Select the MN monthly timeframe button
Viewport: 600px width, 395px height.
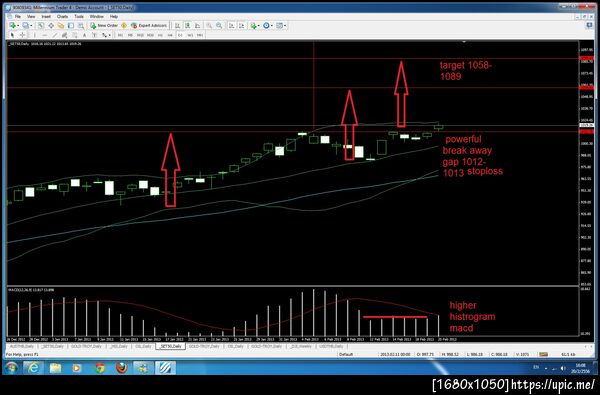[200, 35]
